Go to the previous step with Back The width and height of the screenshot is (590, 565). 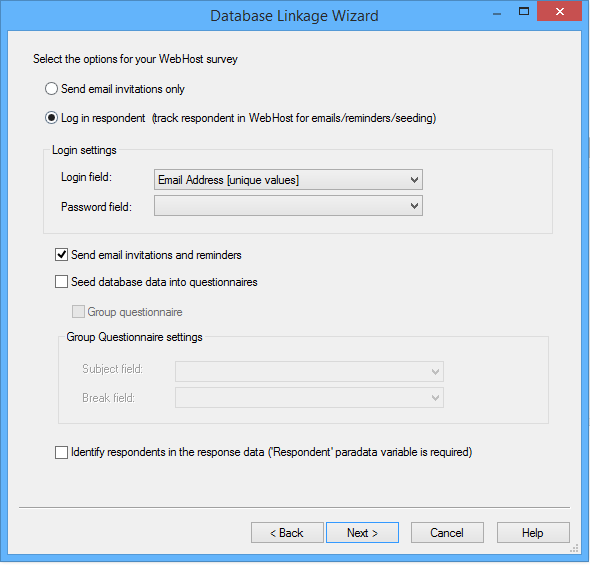(x=287, y=532)
